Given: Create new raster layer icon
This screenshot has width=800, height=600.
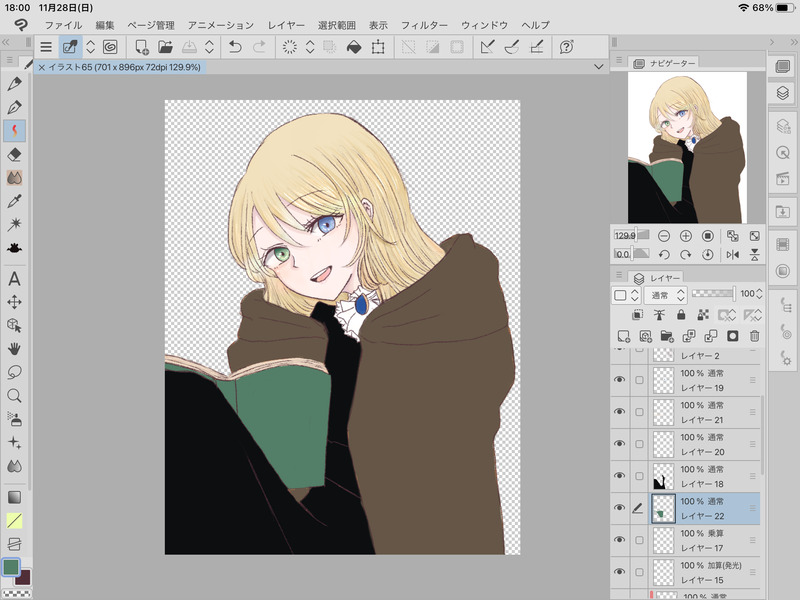Looking at the screenshot, I should [623, 336].
